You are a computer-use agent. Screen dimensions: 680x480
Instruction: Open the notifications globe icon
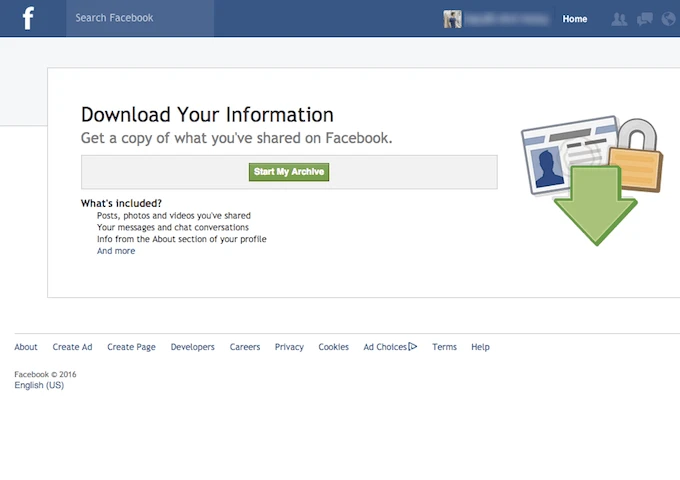[x=668, y=19]
